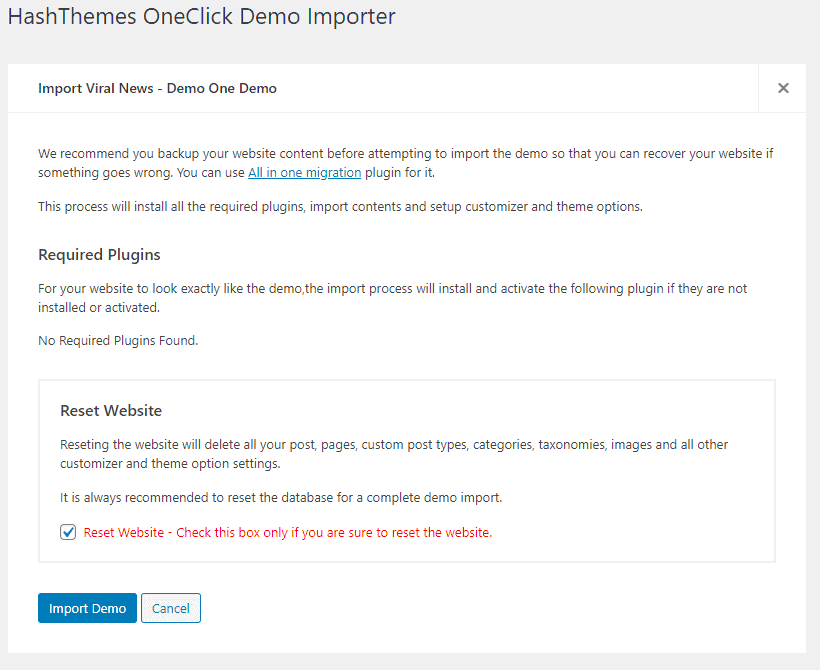Image resolution: width=820 pixels, height=670 pixels.
Task: Close the import demo dialog
Action: pyautogui.click(x=783, y=88)
